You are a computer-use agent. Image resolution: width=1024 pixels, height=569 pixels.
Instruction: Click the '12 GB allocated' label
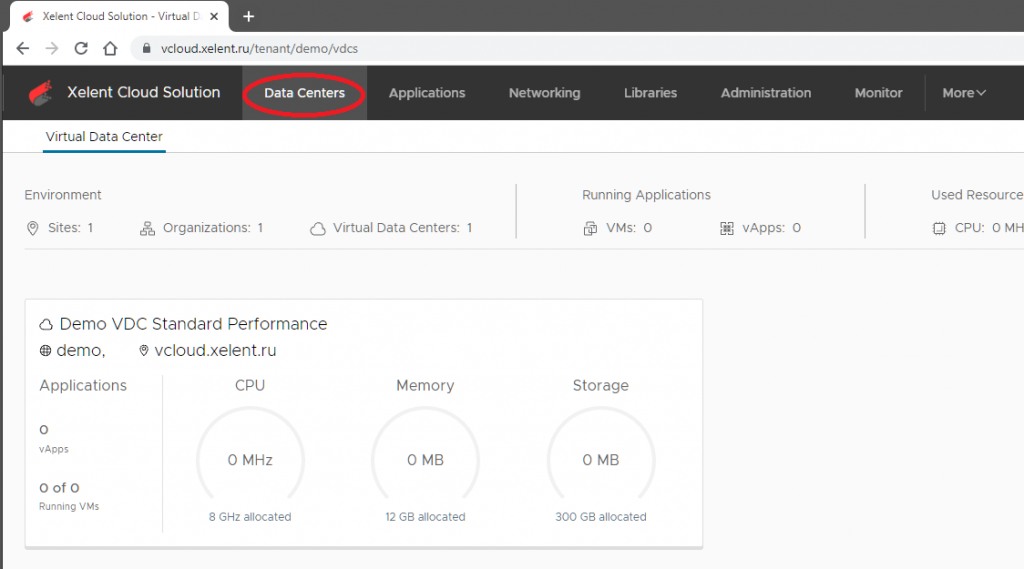click(425, 517)
